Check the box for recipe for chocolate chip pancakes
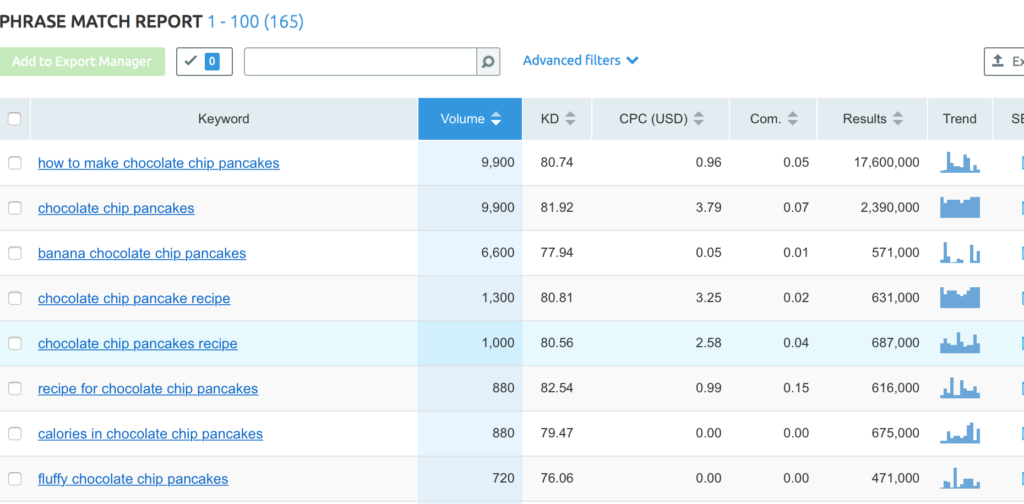Screen dimensions: 1024x504 [x=14, y=388]
